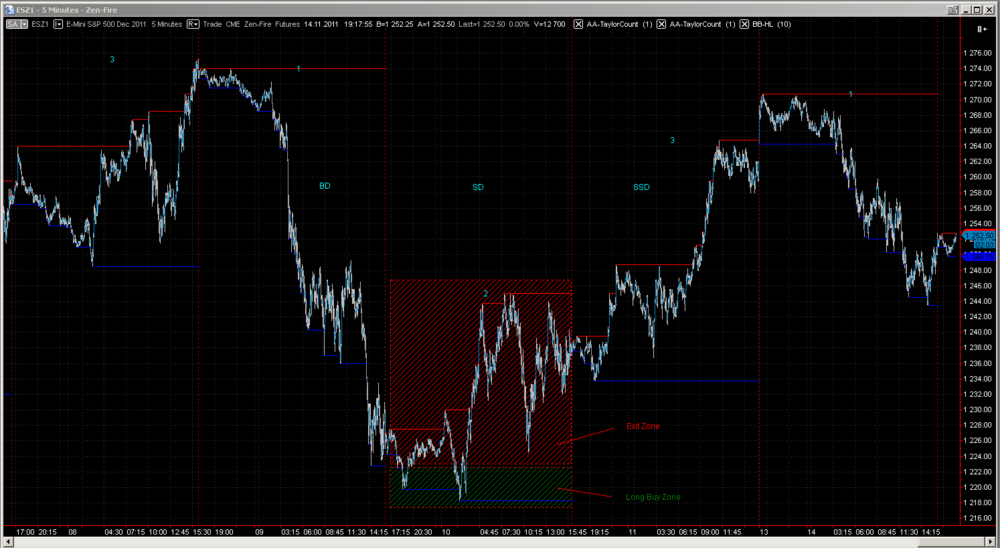Maximize the chart window

(x=977, y=10)
